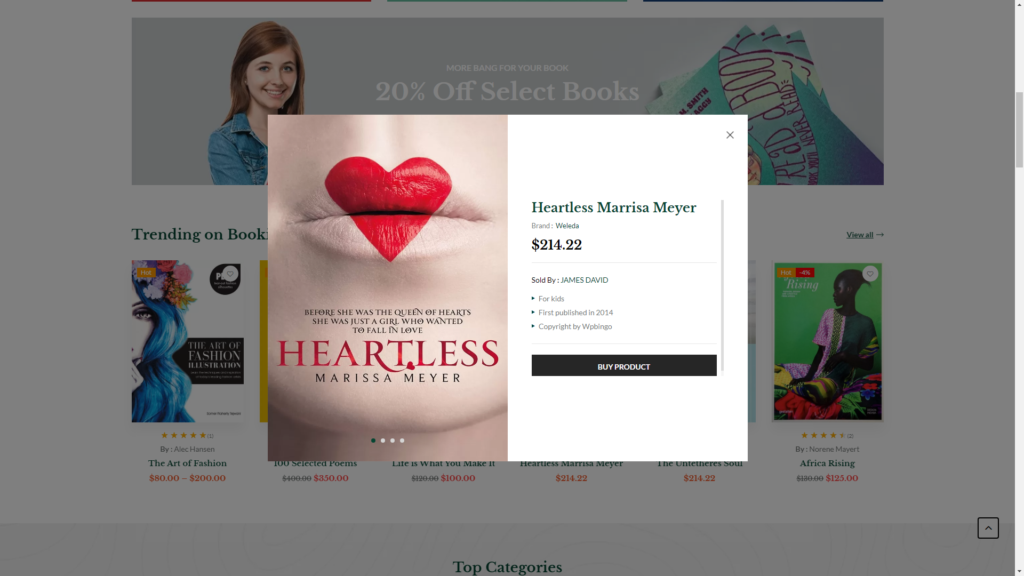Image resolution: width=1024 pixels, height=576 pixels.
Task: Select the first image carousel dot
Action: click(373, 440)
